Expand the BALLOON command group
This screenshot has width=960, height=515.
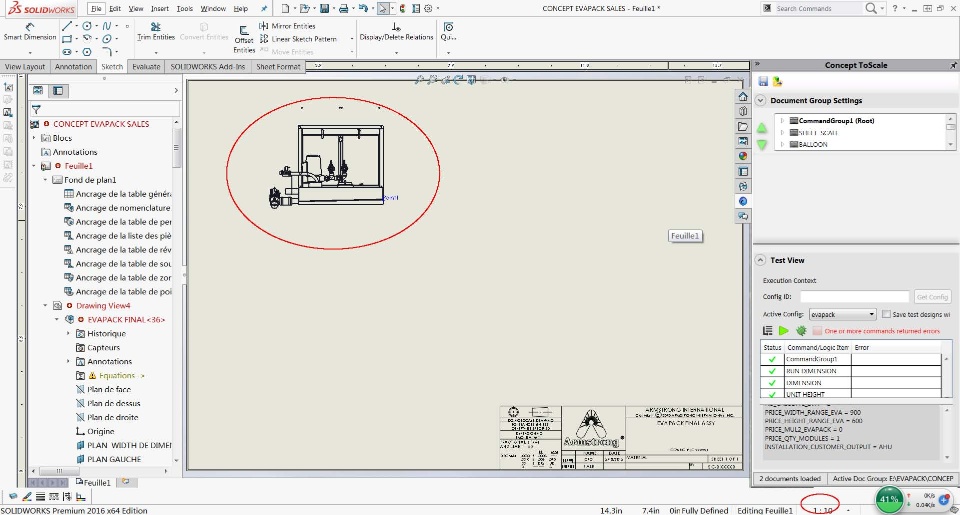(782, 145)
